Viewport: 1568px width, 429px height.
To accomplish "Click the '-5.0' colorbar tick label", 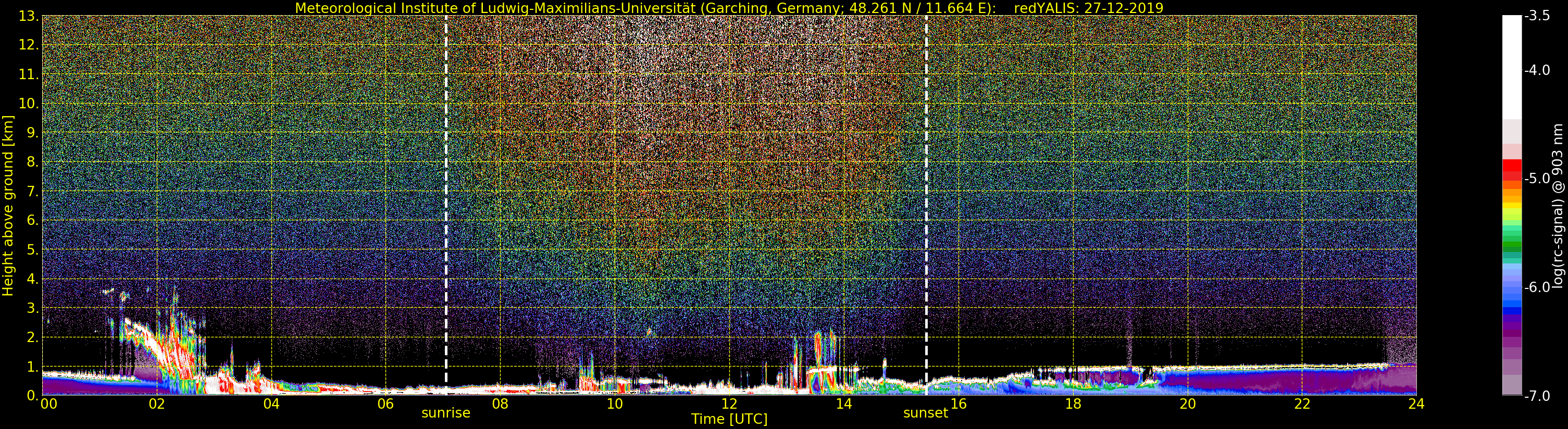I will pyautogui.click(x=1537, y=179).
